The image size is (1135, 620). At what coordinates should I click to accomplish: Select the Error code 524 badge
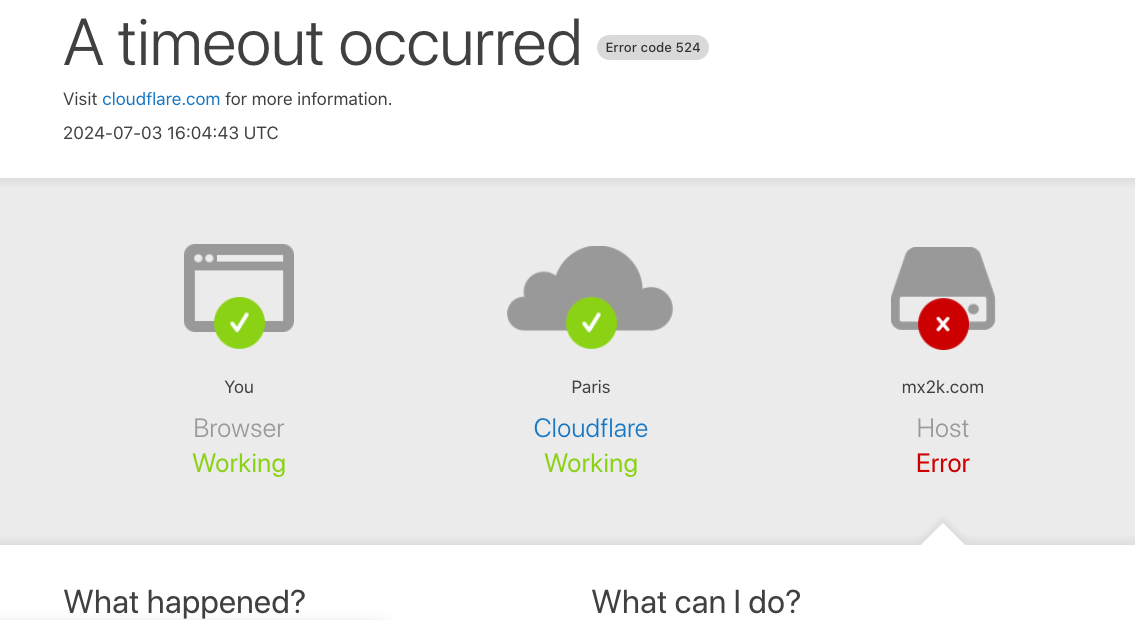(x=653, y=48)
